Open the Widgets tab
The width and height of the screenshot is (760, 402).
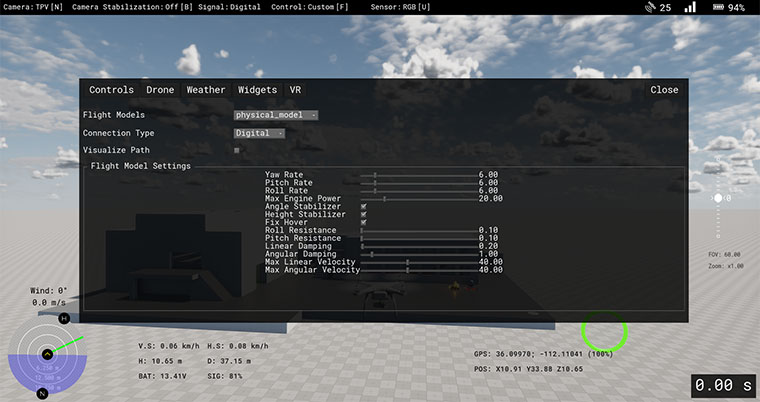tap(257, 90)
